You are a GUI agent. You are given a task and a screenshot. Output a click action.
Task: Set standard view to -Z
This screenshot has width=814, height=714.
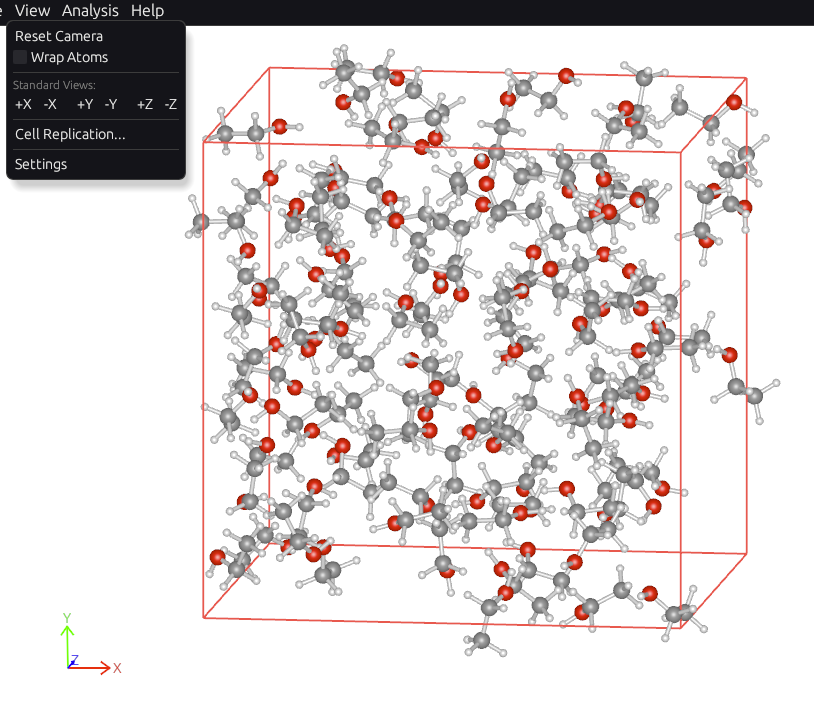pyautogui.click(x=171, y=104)
